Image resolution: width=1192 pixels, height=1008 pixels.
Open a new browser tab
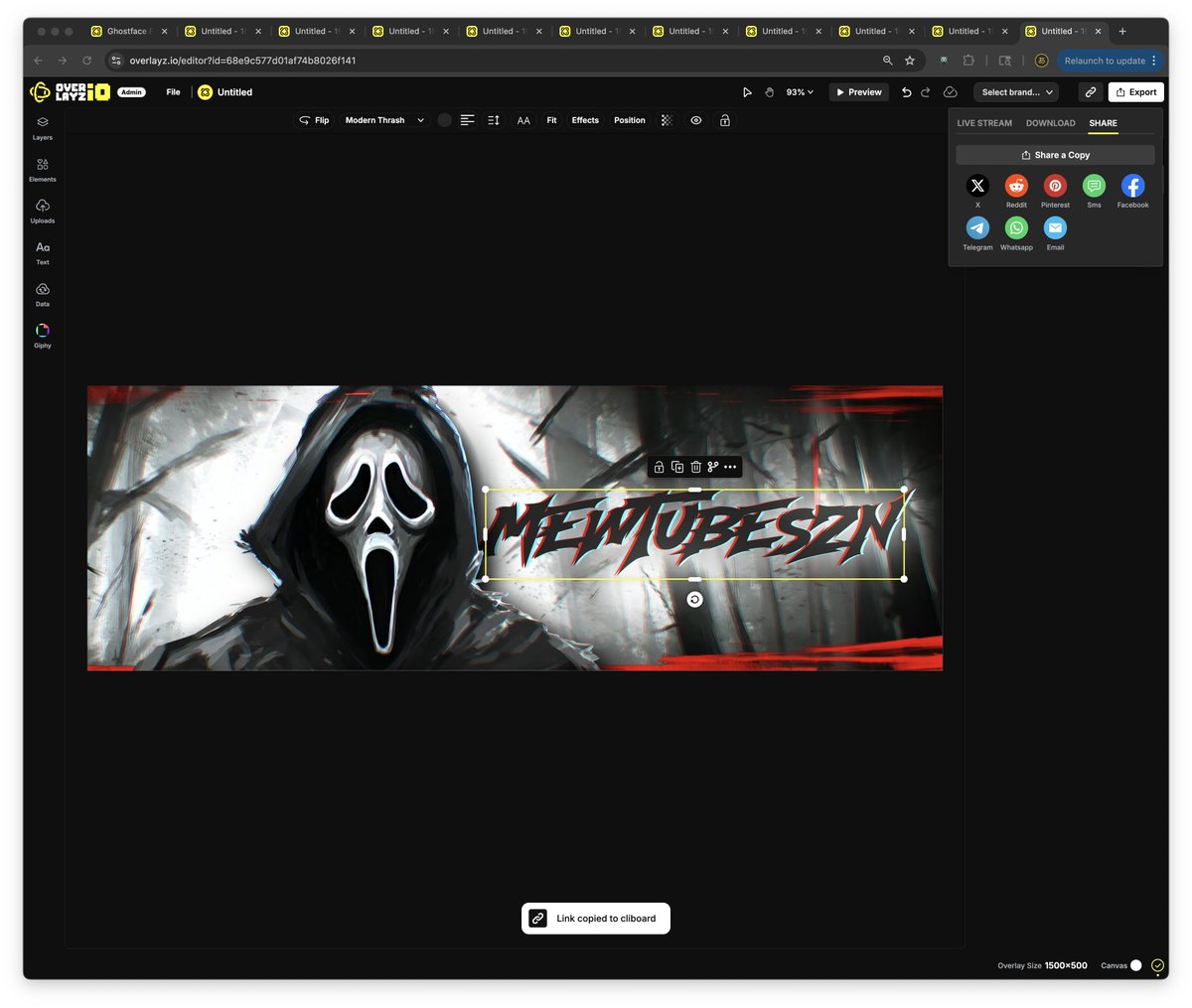(x=1122, y=31)
